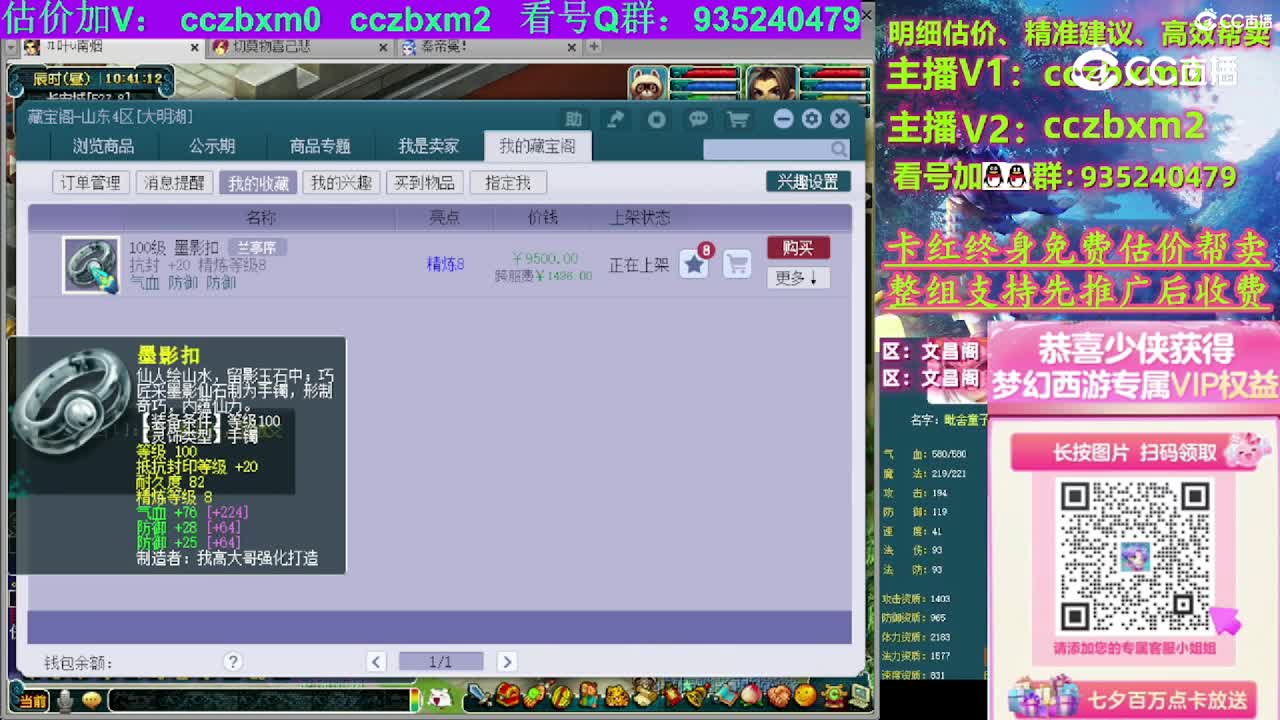This screenshot has height=720, width=1280.
Task: Click the wallet balance question mark icon
Action: pos(232,661)
